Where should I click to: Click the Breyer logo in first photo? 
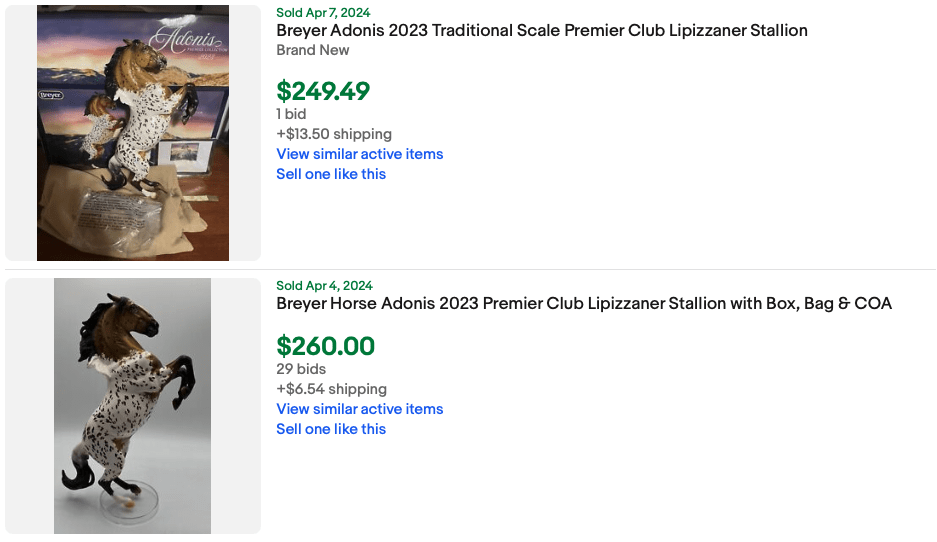pyautogui.click(x=51, y=96)
